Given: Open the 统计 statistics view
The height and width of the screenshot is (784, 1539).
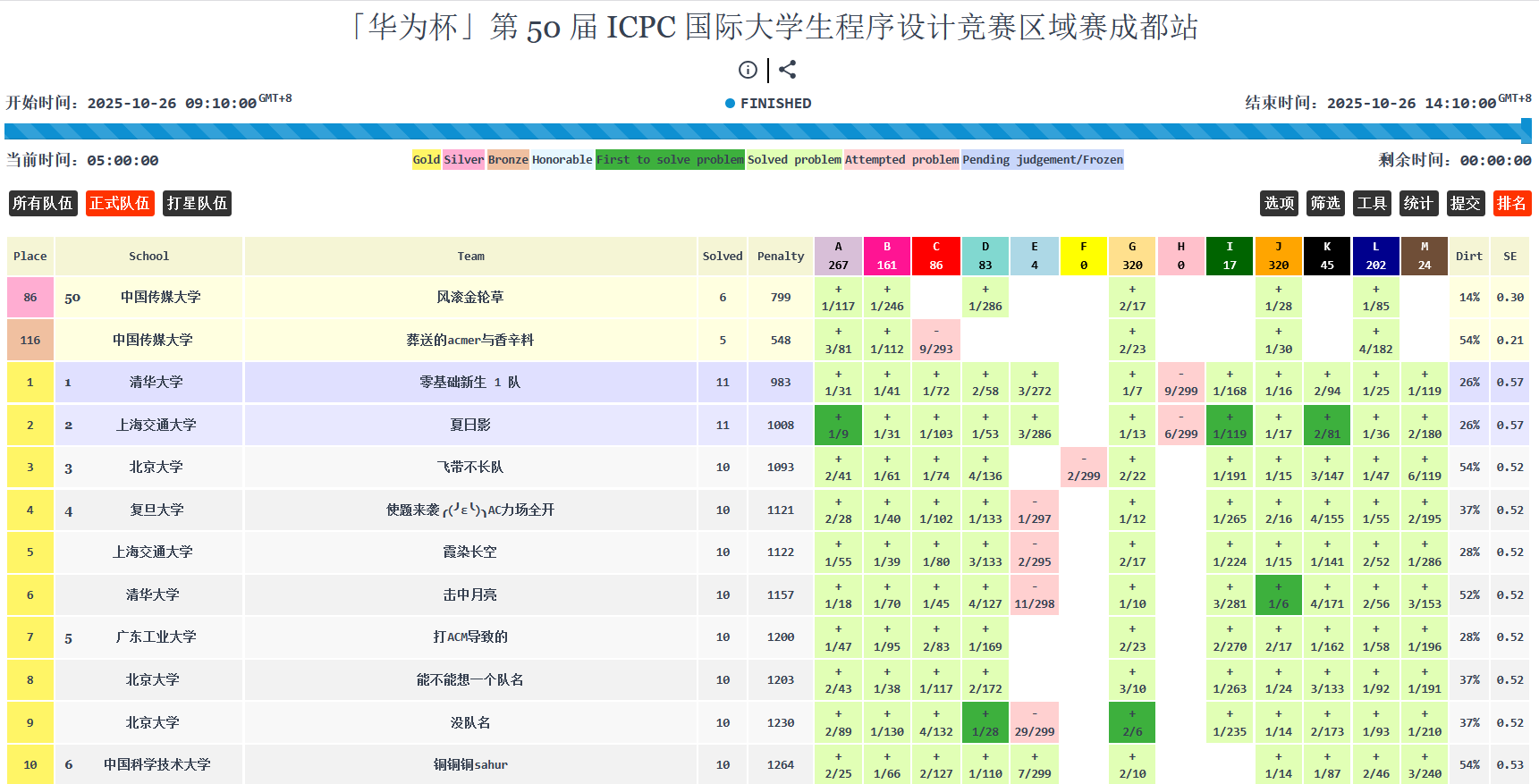Looking at the screenshot, I should tap(1418, 204).
